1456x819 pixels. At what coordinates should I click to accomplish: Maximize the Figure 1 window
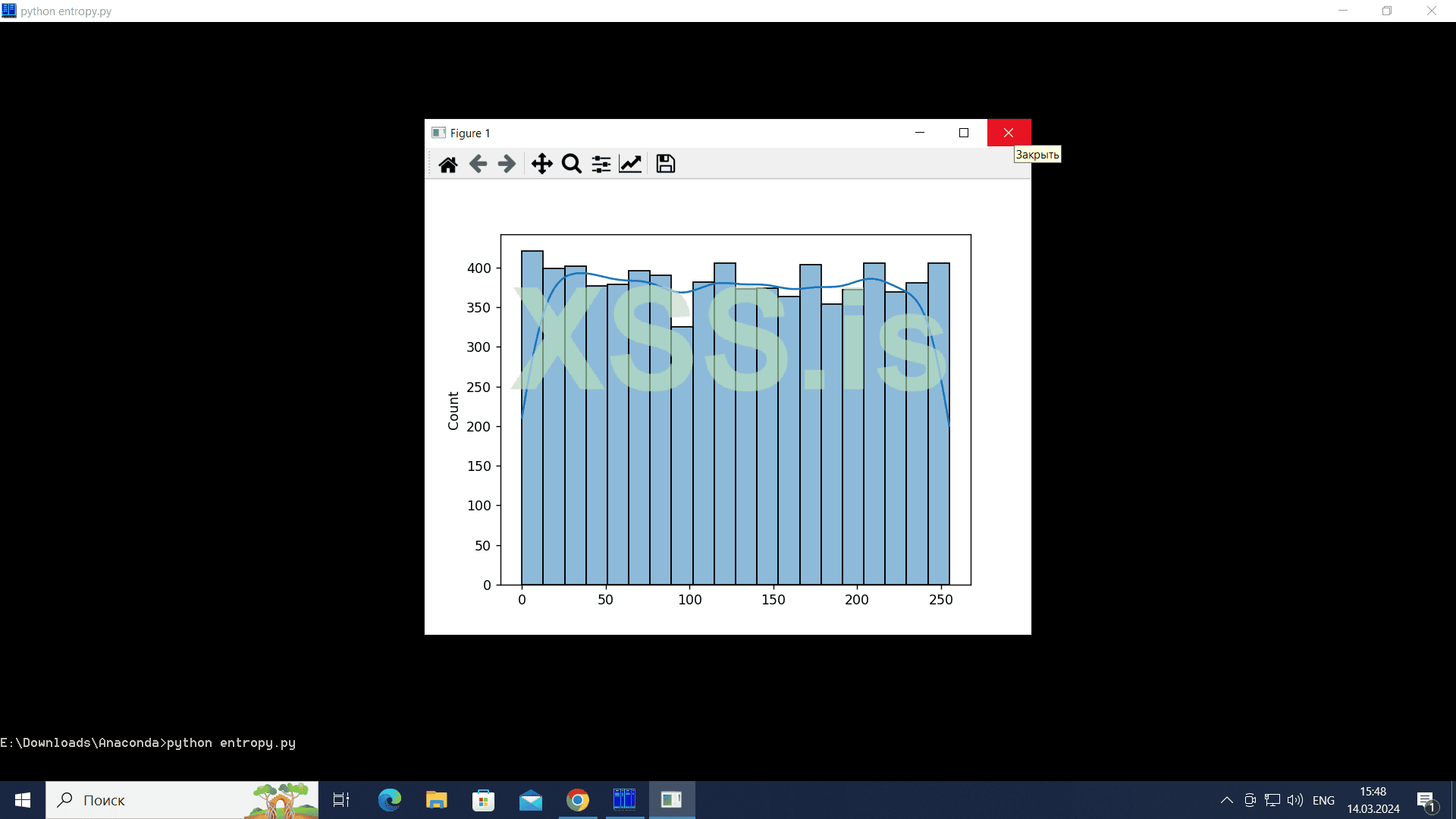click(x=963, y=133)
